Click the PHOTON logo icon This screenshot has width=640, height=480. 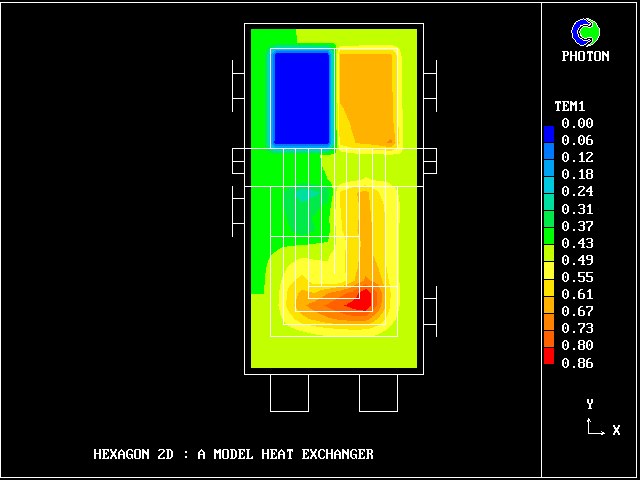(x=585, y=32)
